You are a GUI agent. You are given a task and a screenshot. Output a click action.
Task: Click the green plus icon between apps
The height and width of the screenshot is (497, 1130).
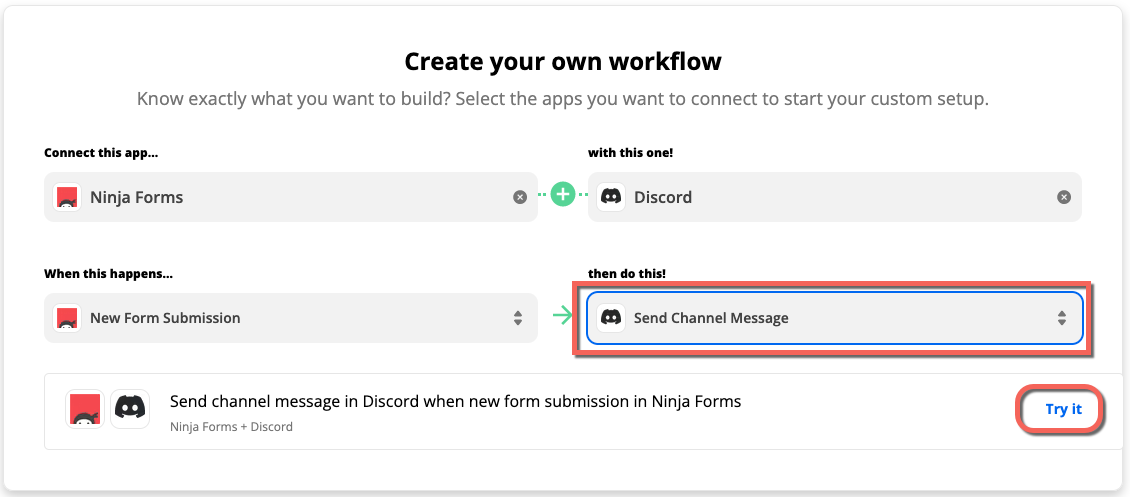[x=563, y=196]
